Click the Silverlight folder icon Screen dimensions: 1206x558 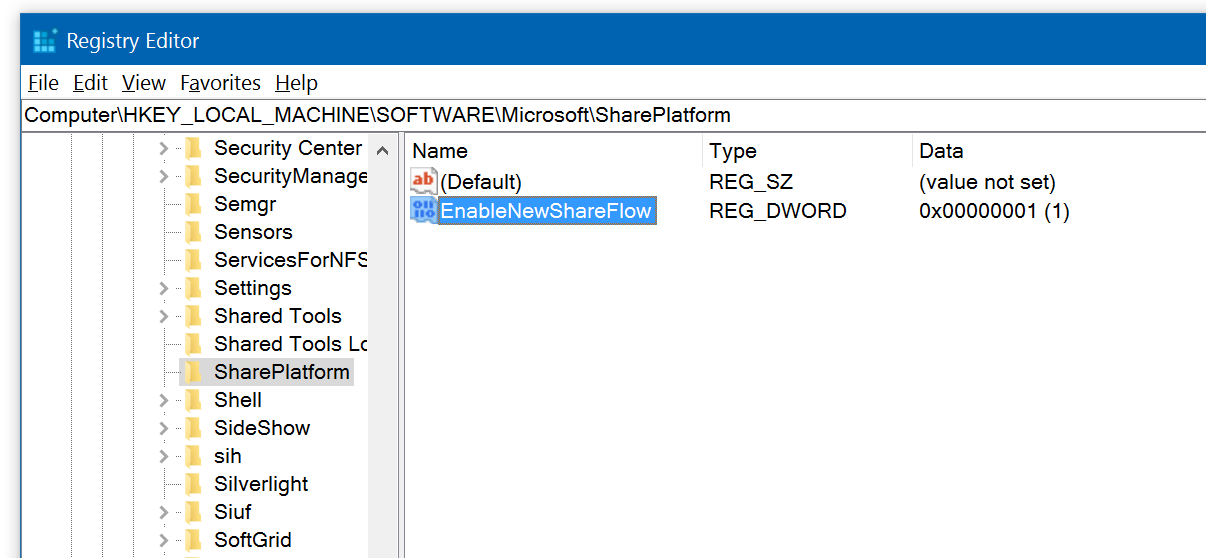click(193, 484)
